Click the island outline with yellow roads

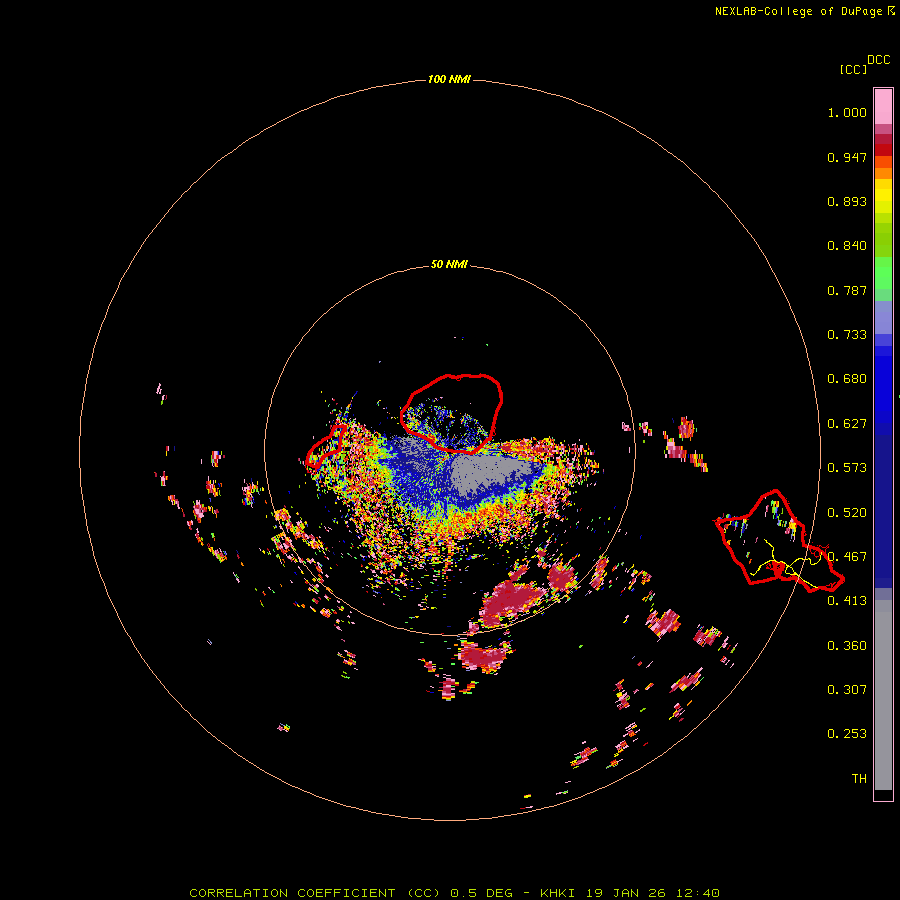click(x=778, y=540)
